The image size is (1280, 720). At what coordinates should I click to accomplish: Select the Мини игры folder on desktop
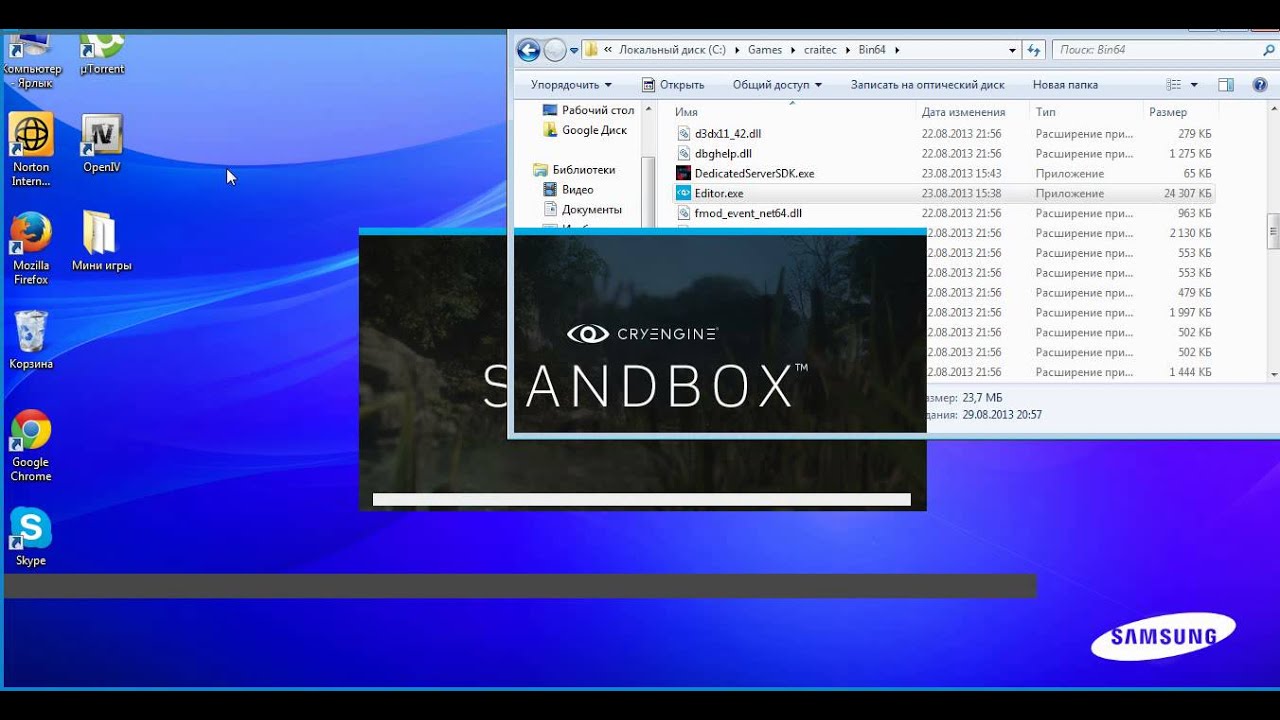coord(101,241)
